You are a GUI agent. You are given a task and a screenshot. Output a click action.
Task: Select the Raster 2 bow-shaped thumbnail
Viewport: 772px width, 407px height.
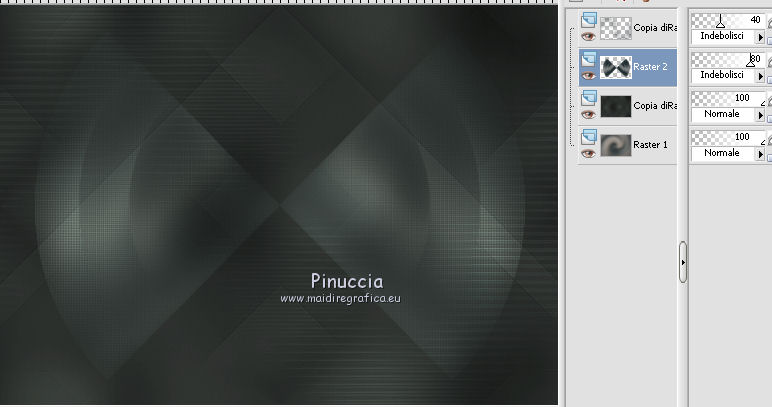pyautogui.click(x=615, y=67)
